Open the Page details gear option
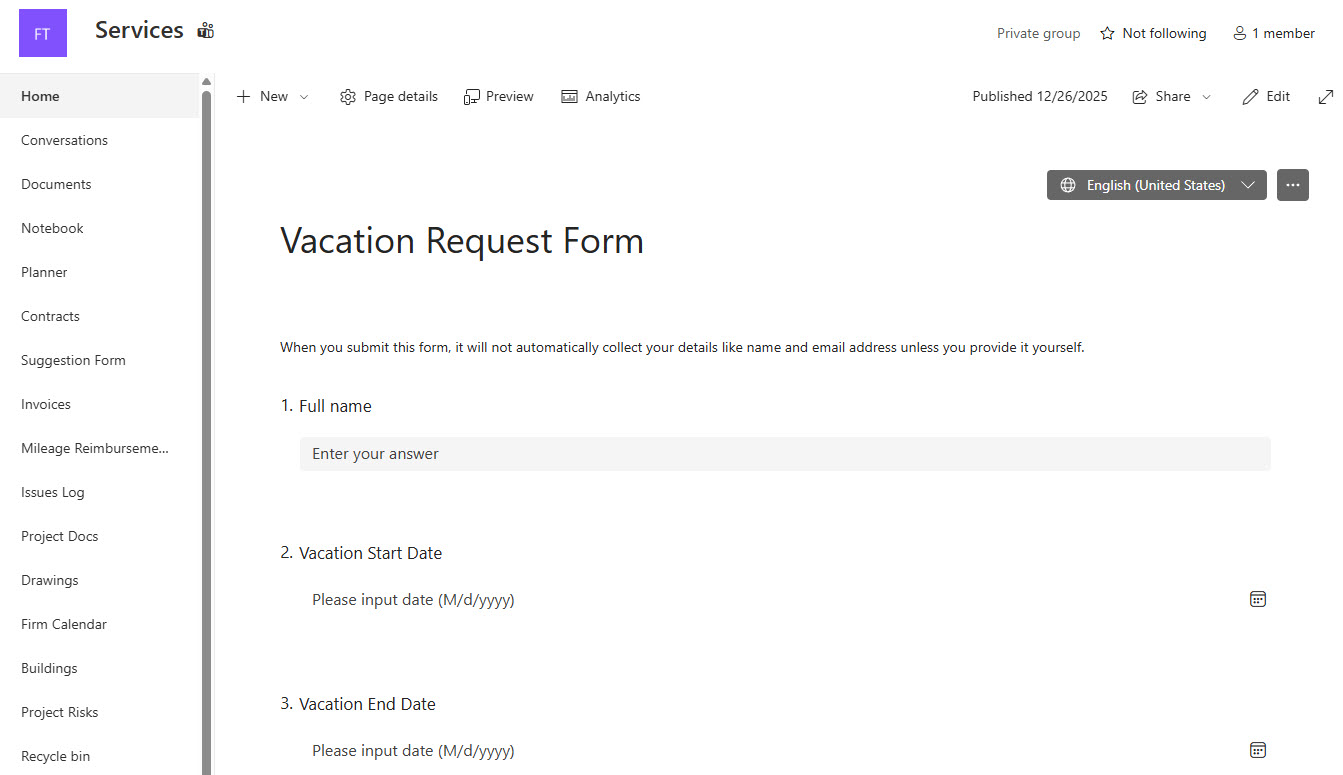The image size is (1343, 775). pyautogui.click(x=389, y=97)
